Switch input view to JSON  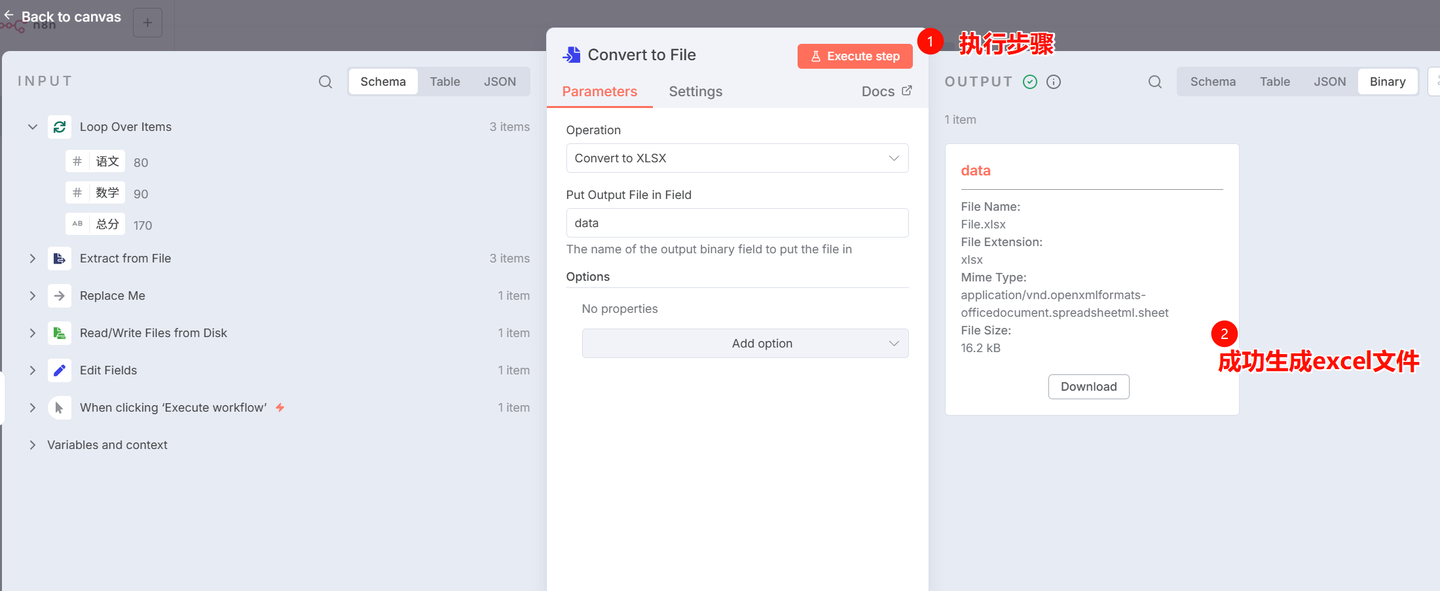point(500,82)
